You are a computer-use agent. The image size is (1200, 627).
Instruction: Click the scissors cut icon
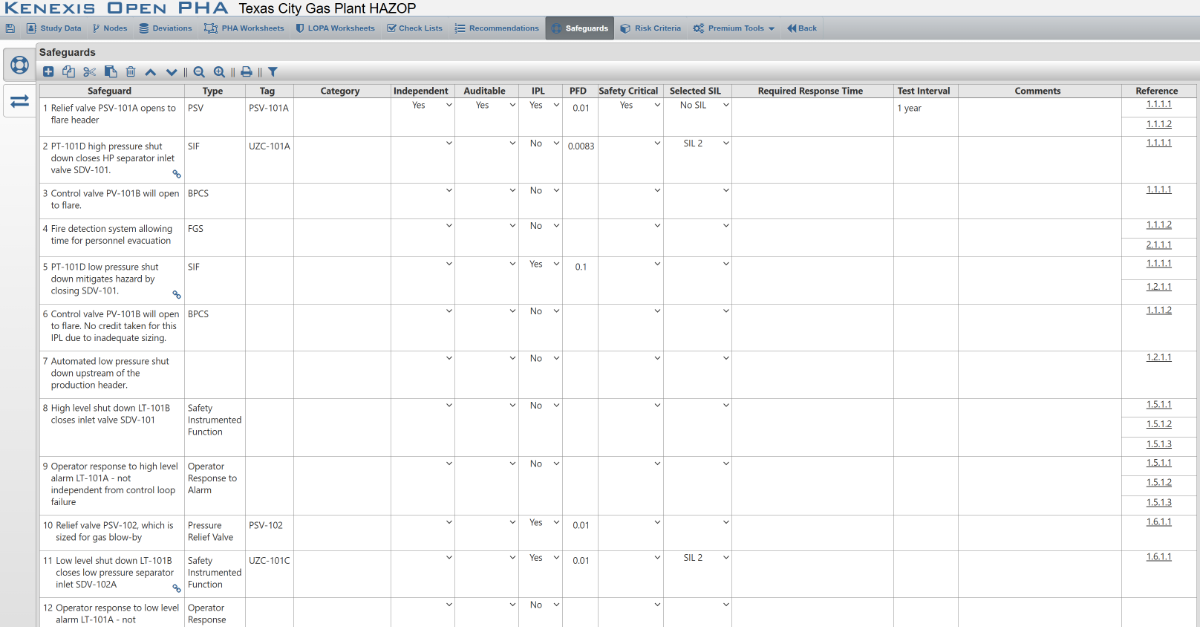click(89, 72)
